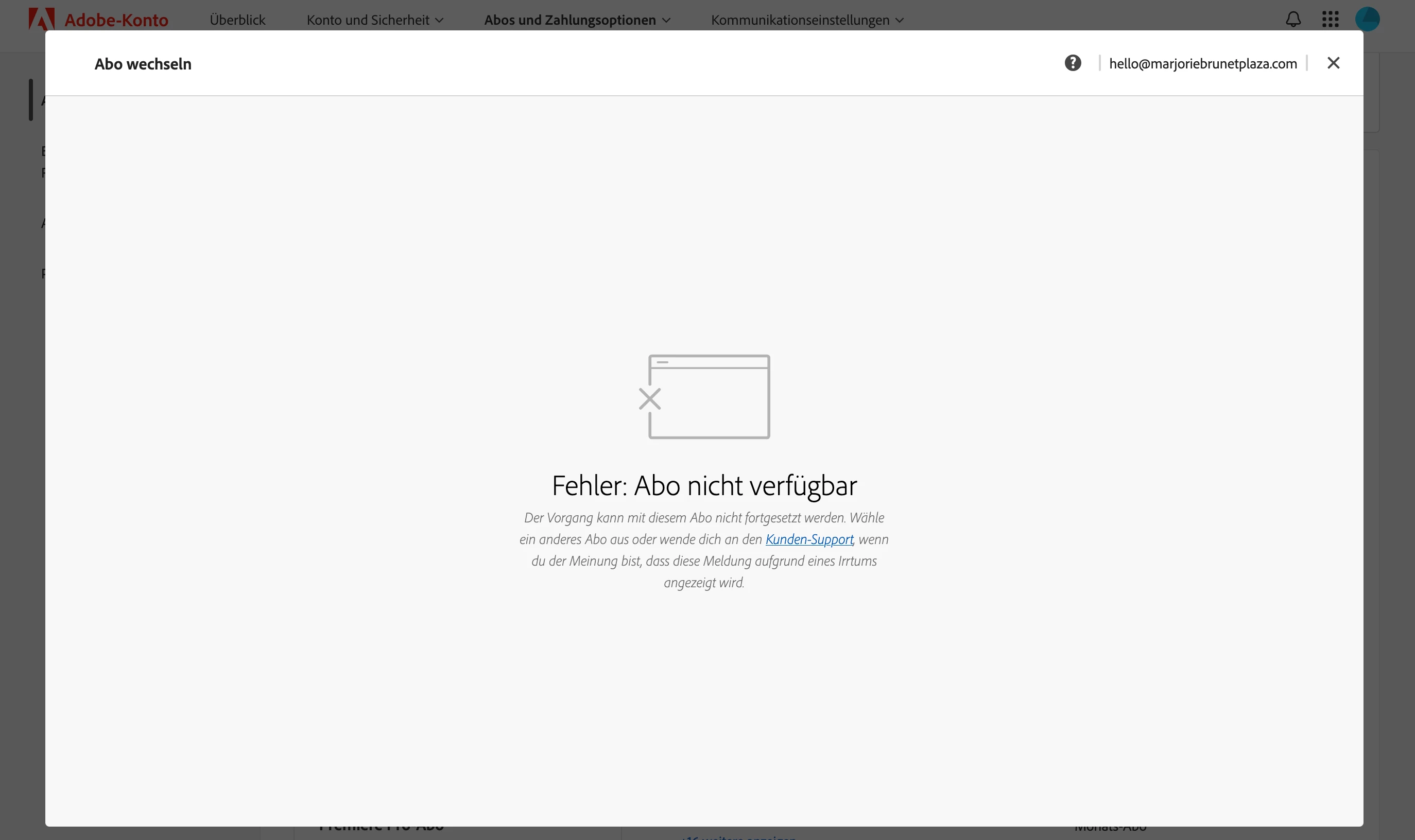This screenshot has width=1415, height=840.
Task: Click the Adobe logo icon
Action: [41, 19]
